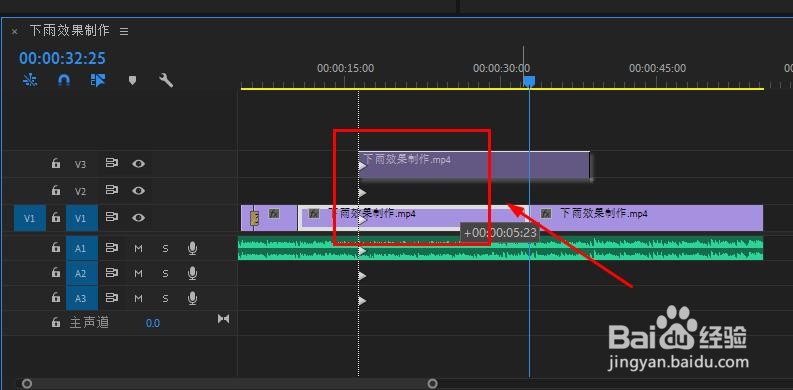Image resolution: width=793 pixels, height=390 pixels.
Task: Toggle the V1 track target
Action: click(81, 219)
